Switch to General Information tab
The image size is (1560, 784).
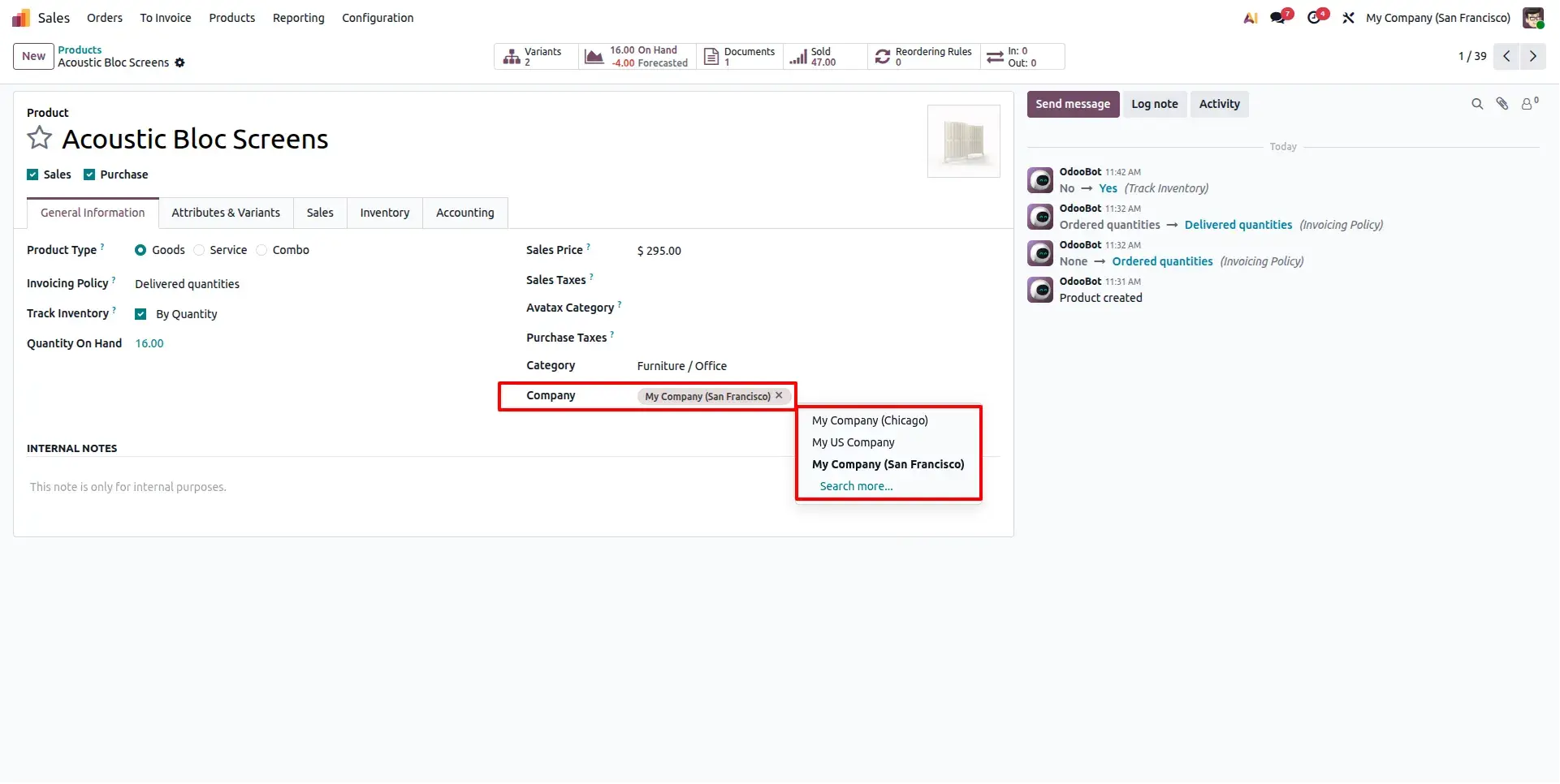click(93, 213)
